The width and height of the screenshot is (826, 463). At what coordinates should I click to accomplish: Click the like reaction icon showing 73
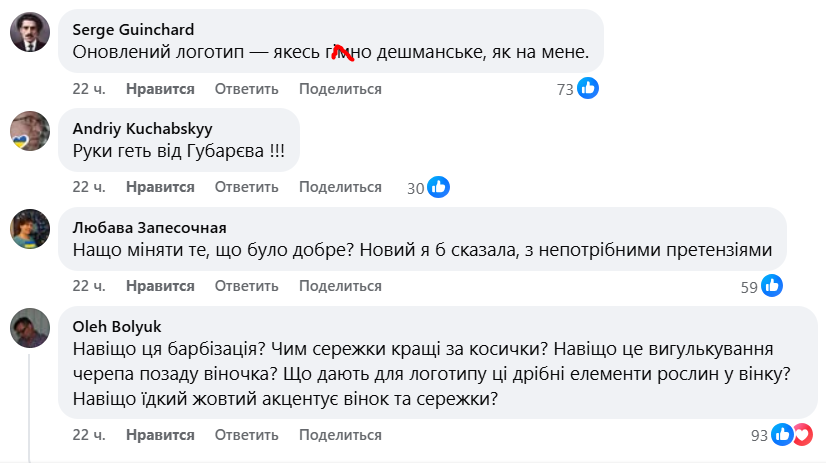click(588, 89)
